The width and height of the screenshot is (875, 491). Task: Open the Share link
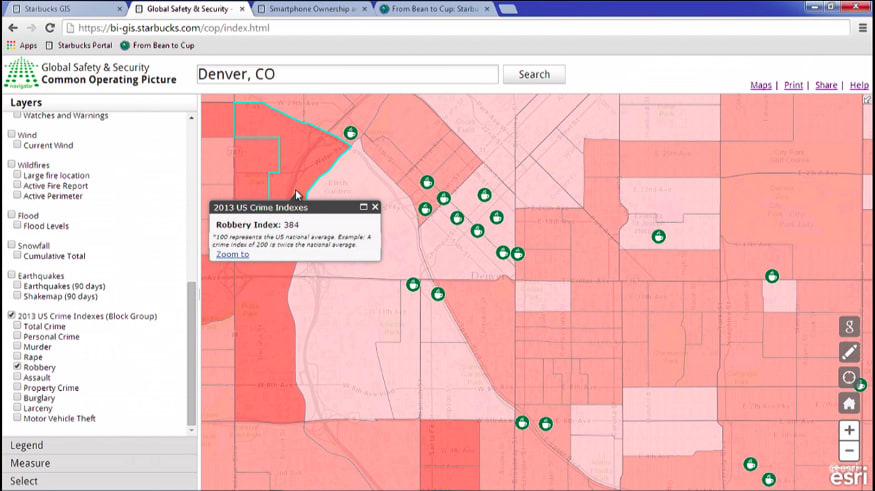click(826, 85)
